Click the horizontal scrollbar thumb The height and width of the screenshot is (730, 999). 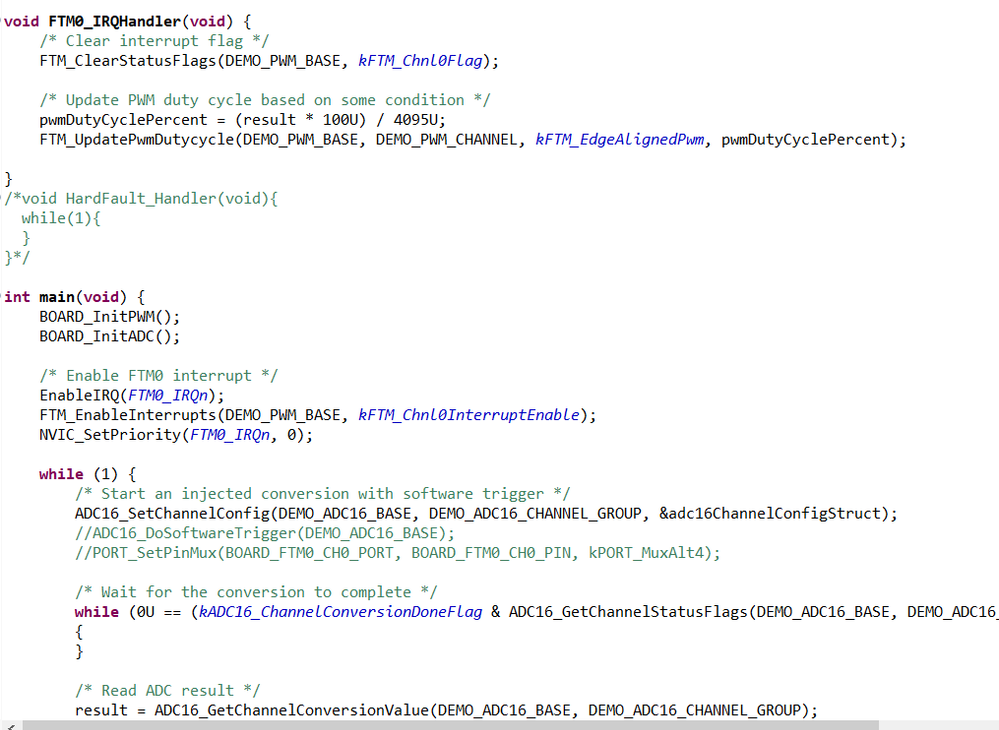point(450,722)
